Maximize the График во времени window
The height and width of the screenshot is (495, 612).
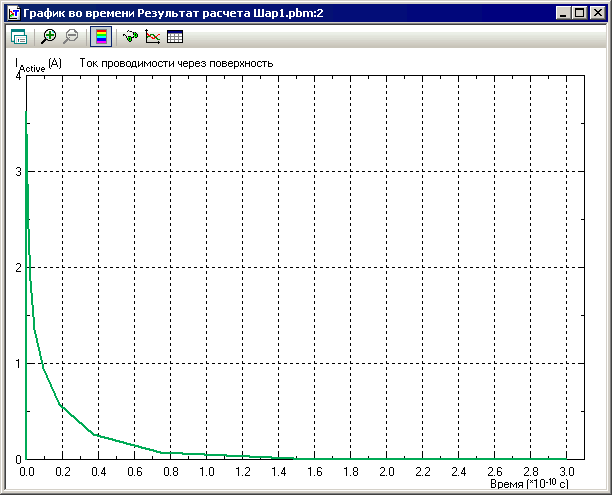click(x=580, y=13)
